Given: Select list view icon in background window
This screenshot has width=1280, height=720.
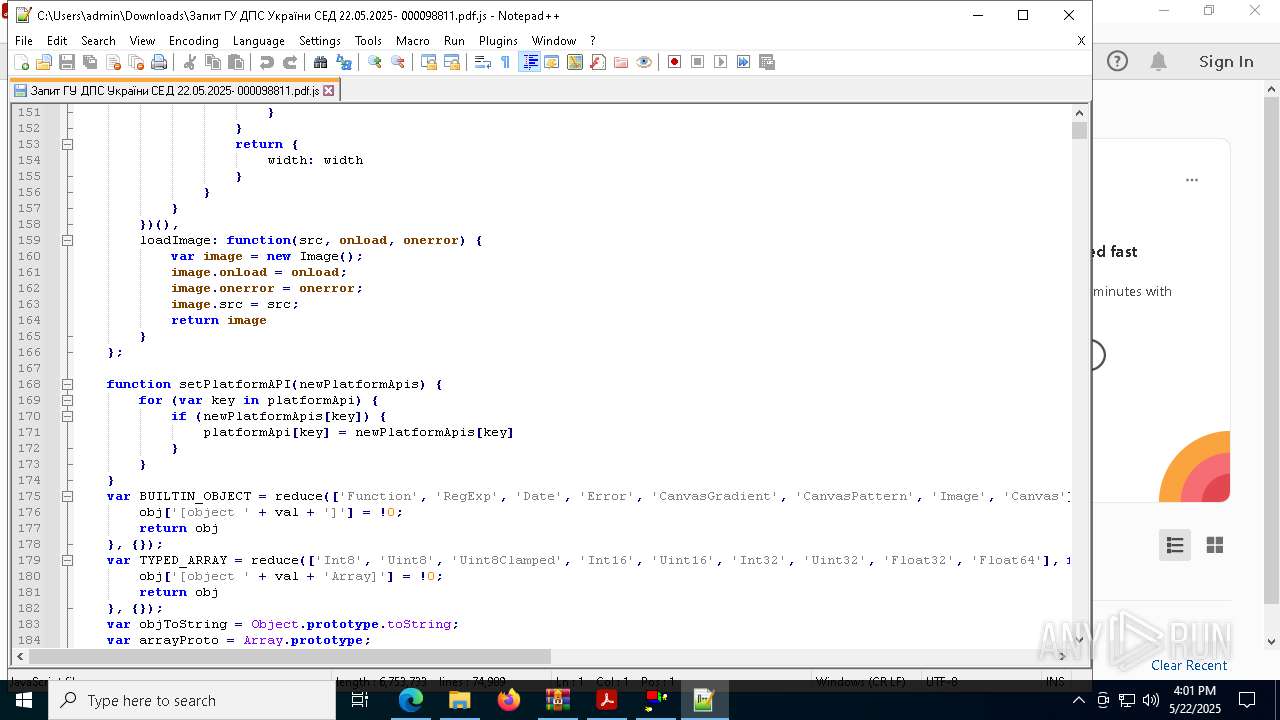Looking at the screenshot, I should tap(1175, 545).
